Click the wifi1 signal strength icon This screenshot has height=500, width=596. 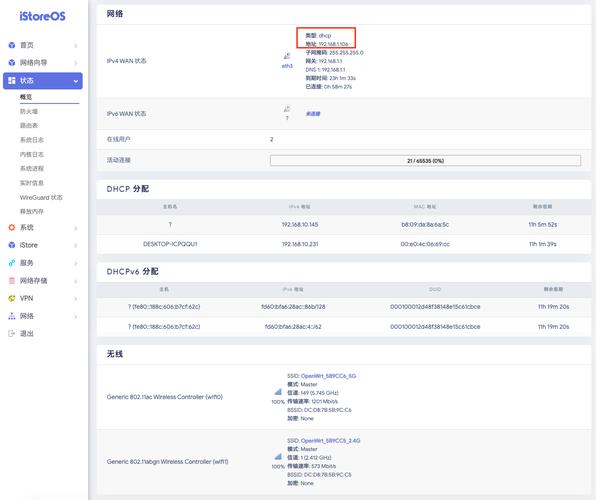click(278, 456)
